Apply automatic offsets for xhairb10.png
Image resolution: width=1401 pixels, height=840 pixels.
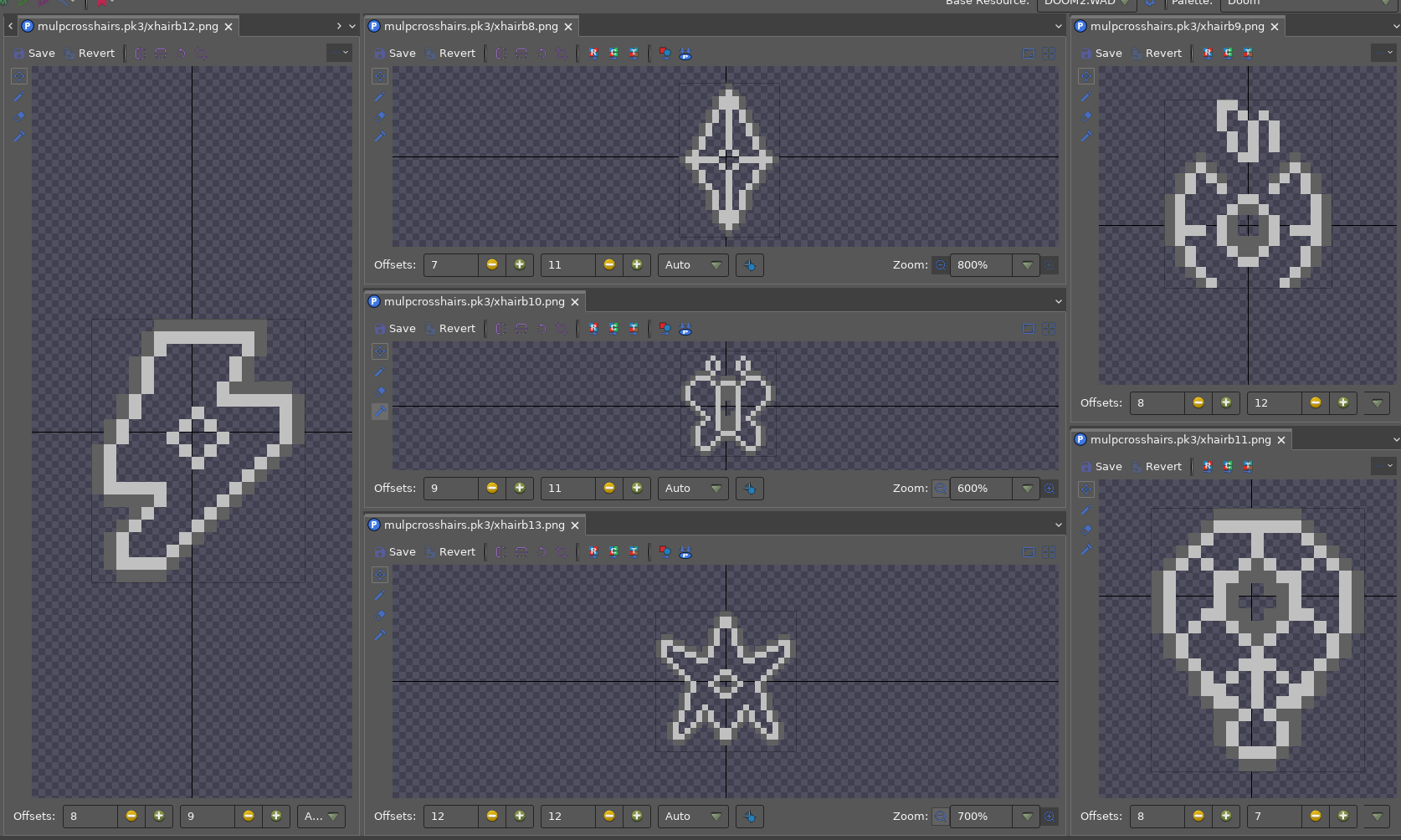pyautogui.click(x=750, y=489)
